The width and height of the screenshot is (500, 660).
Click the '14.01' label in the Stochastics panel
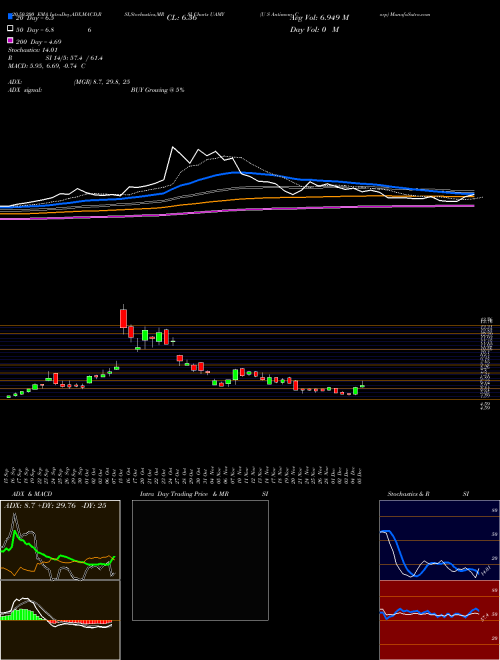(484, 572)
